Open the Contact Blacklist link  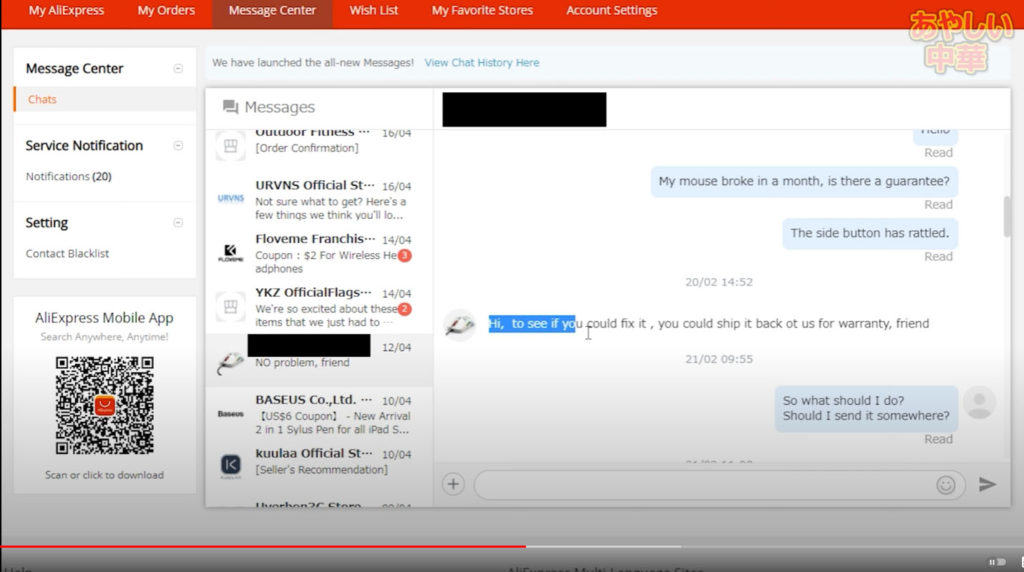(67, 254)
